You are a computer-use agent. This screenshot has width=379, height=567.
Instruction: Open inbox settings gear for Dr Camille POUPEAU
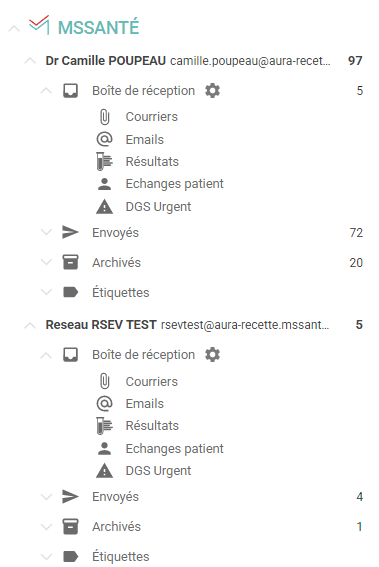tap(212, 90)
